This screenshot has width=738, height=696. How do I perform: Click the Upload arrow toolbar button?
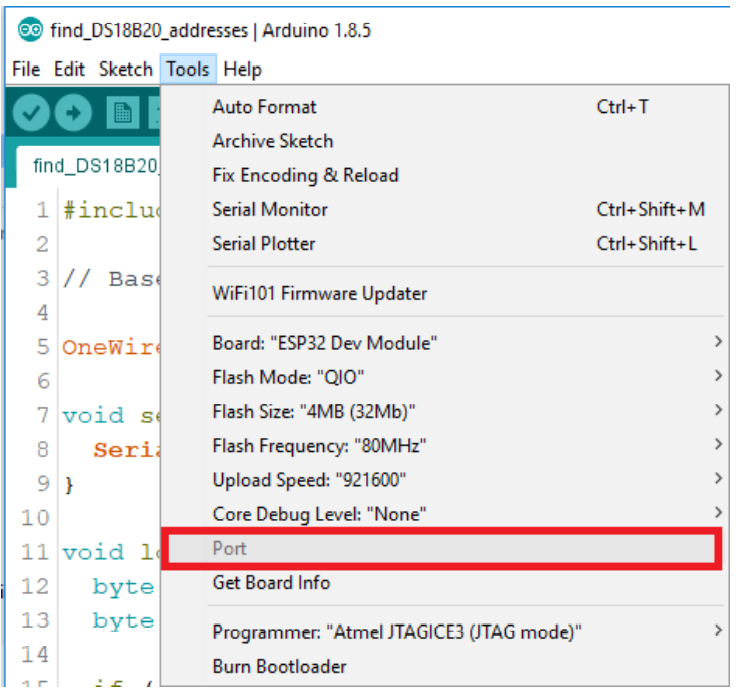click(x=73, y=113)
